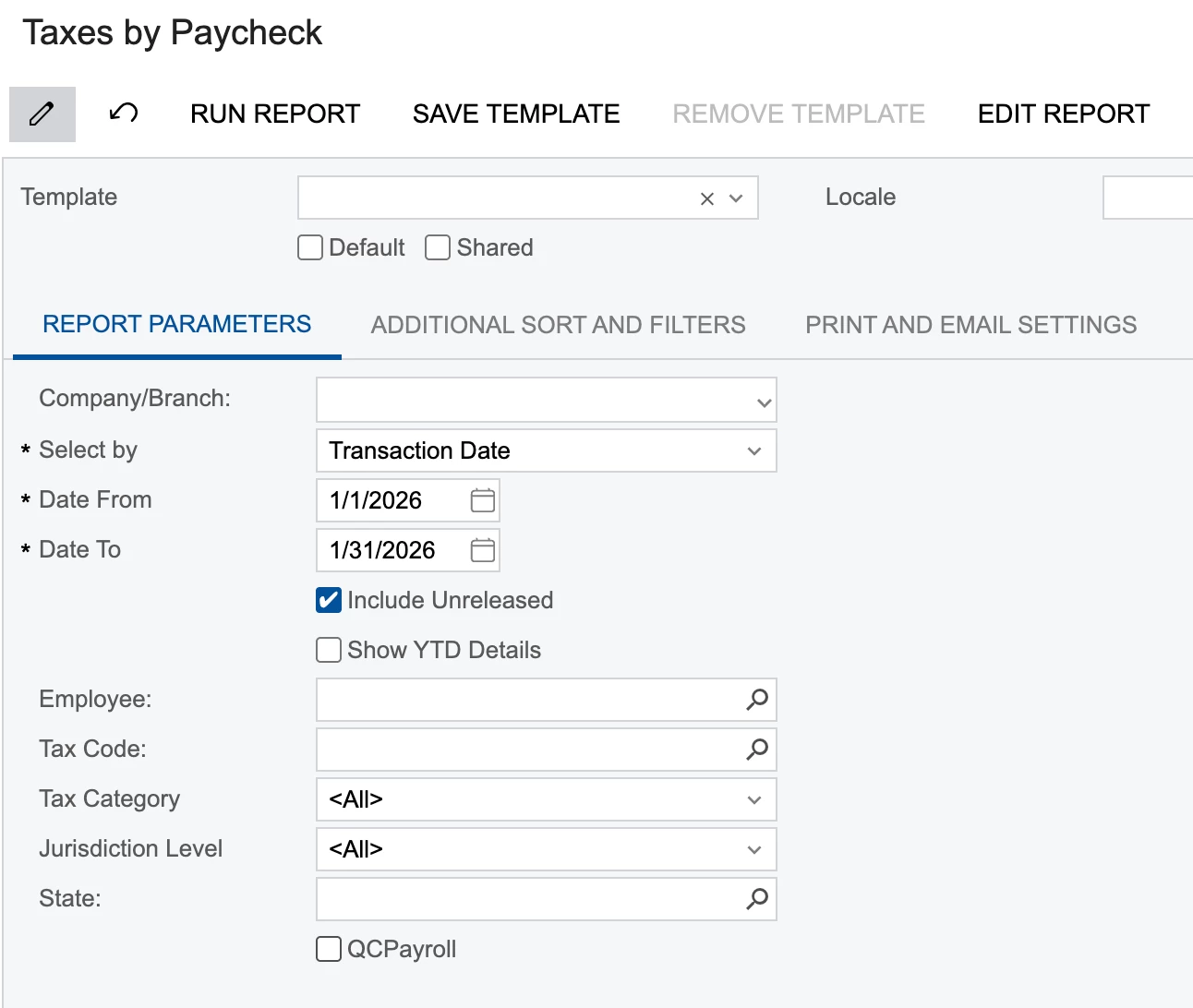
Task: Open the Jurisdiction Level dropdown
Action: 754,850
